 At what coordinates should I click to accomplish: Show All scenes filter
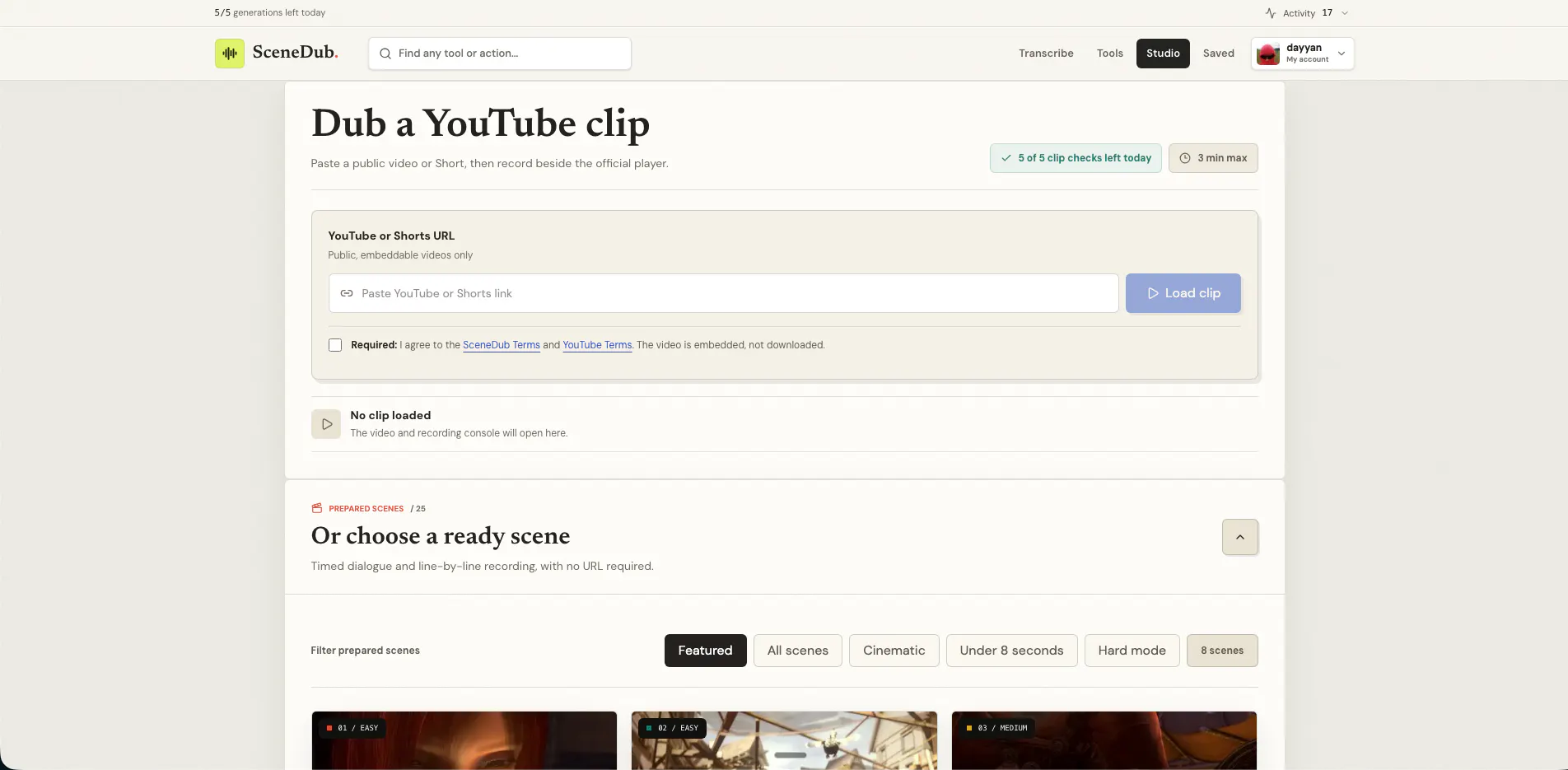pos(798,651)
